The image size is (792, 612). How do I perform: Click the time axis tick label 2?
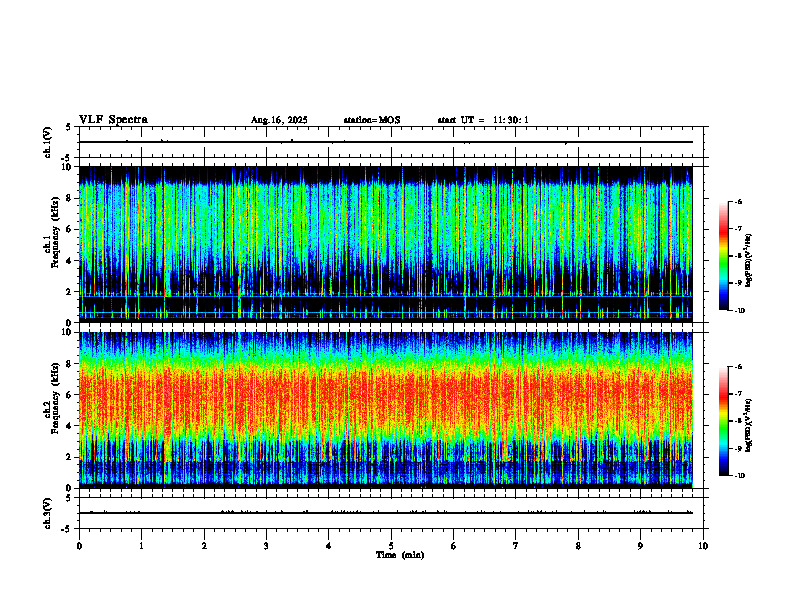[x=204, y=546]
